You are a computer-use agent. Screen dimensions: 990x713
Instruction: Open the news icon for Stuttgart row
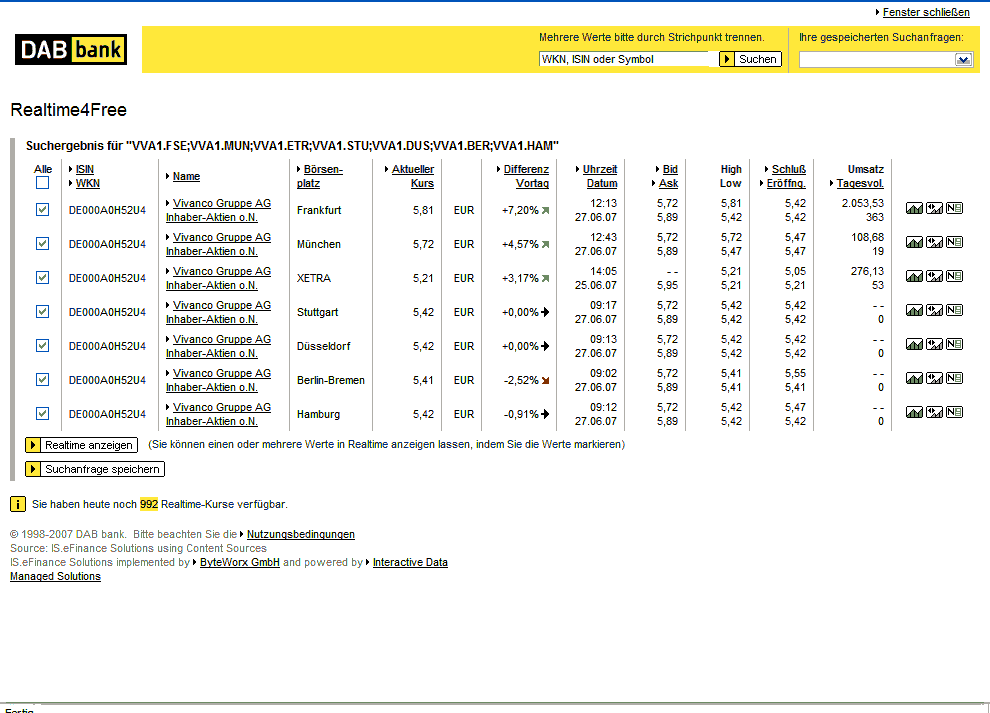955,311
